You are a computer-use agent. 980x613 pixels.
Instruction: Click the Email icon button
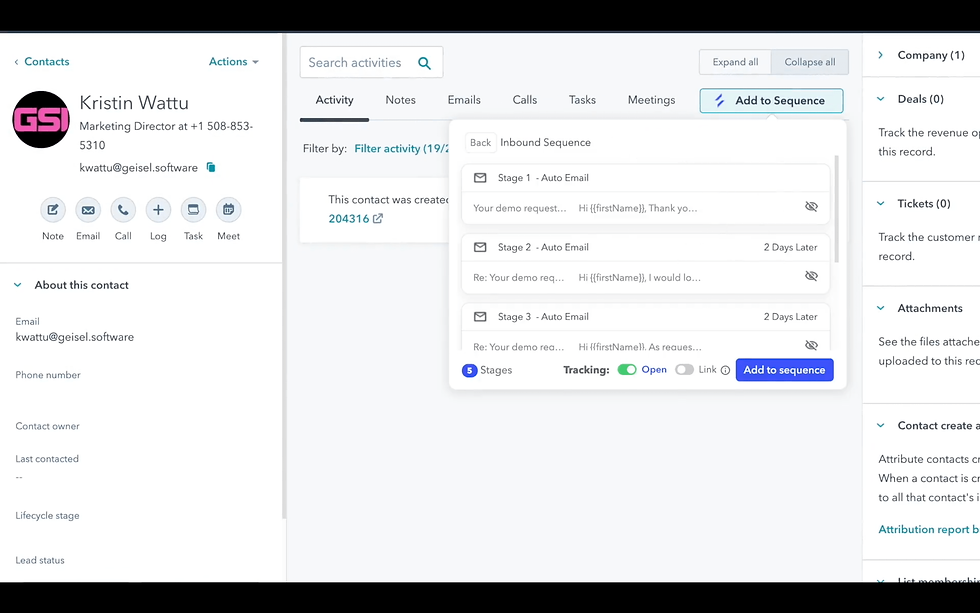88,209
